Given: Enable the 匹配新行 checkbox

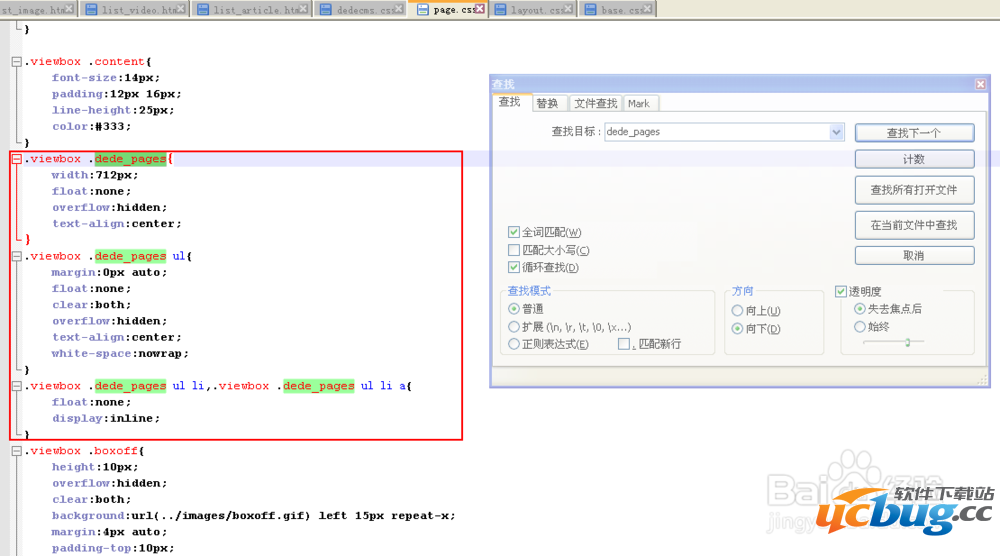Looking at the screenshot, I should pyautogui.click(x=624, y=344).
